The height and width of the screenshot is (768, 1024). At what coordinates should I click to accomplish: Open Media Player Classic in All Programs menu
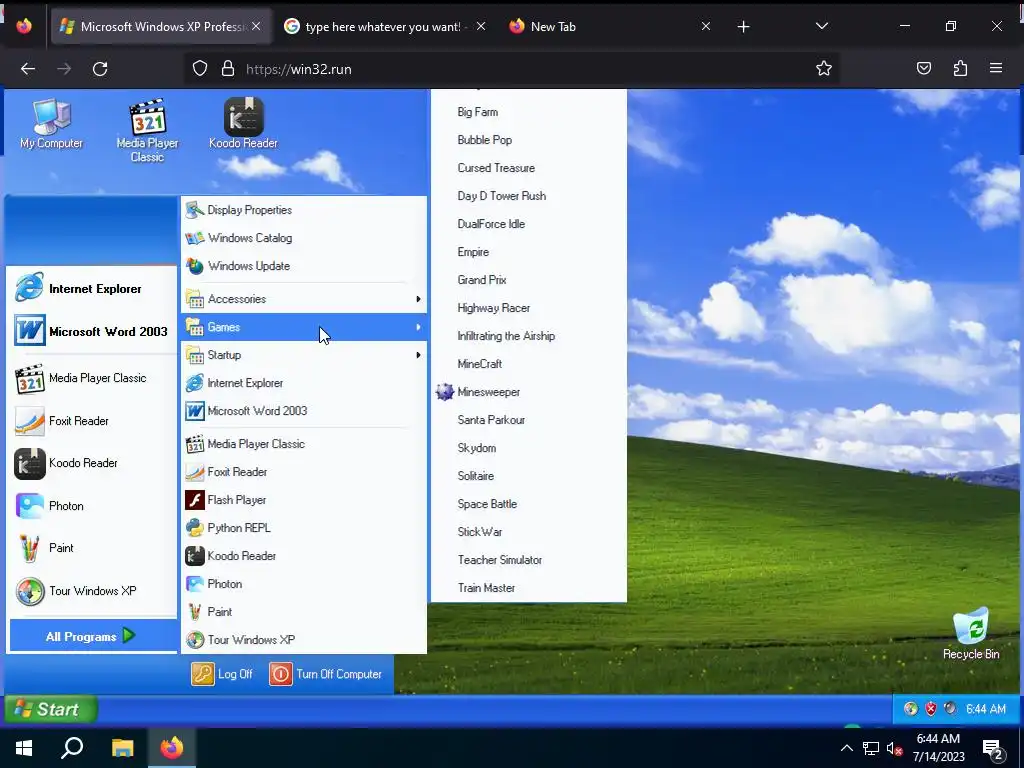304,444
